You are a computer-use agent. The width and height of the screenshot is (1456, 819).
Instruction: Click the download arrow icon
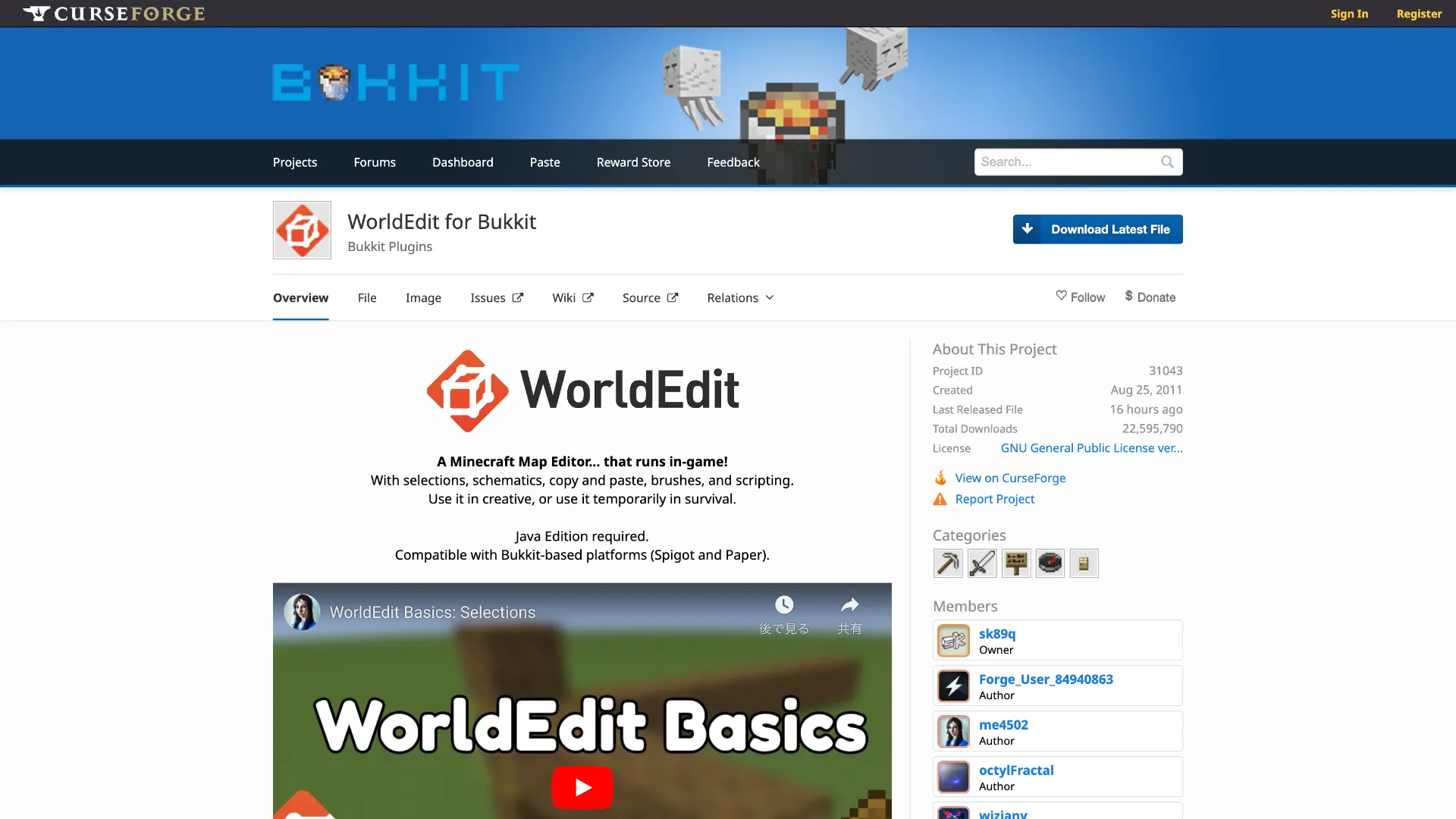[1028, 229]
